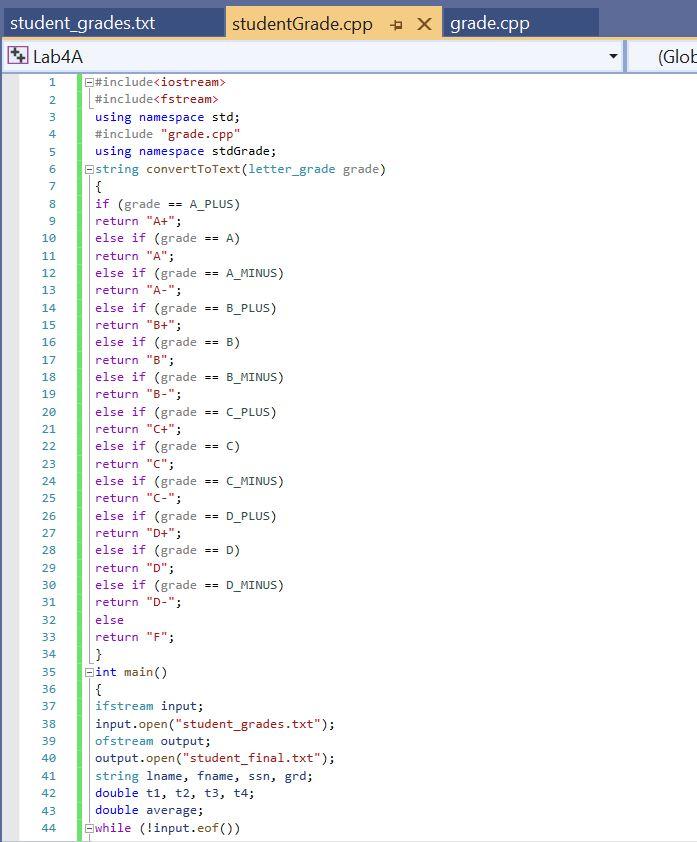Click the type "letter_grade" on line 6
This screenshot has width=697, height=842.
(x=292, y=169)
